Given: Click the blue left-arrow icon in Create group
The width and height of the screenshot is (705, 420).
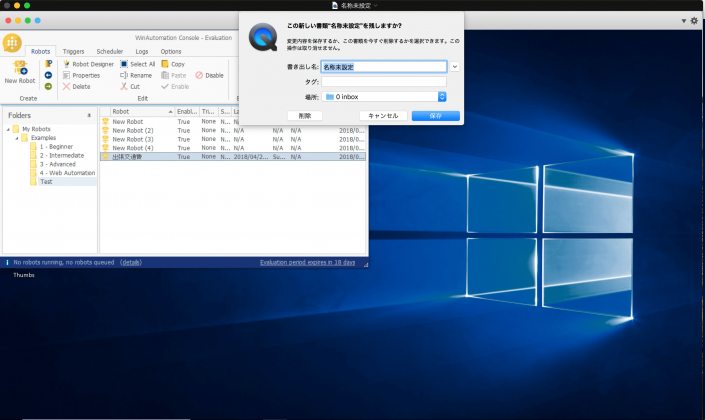Looking at the screenshot, I should (x=49, y=75).
